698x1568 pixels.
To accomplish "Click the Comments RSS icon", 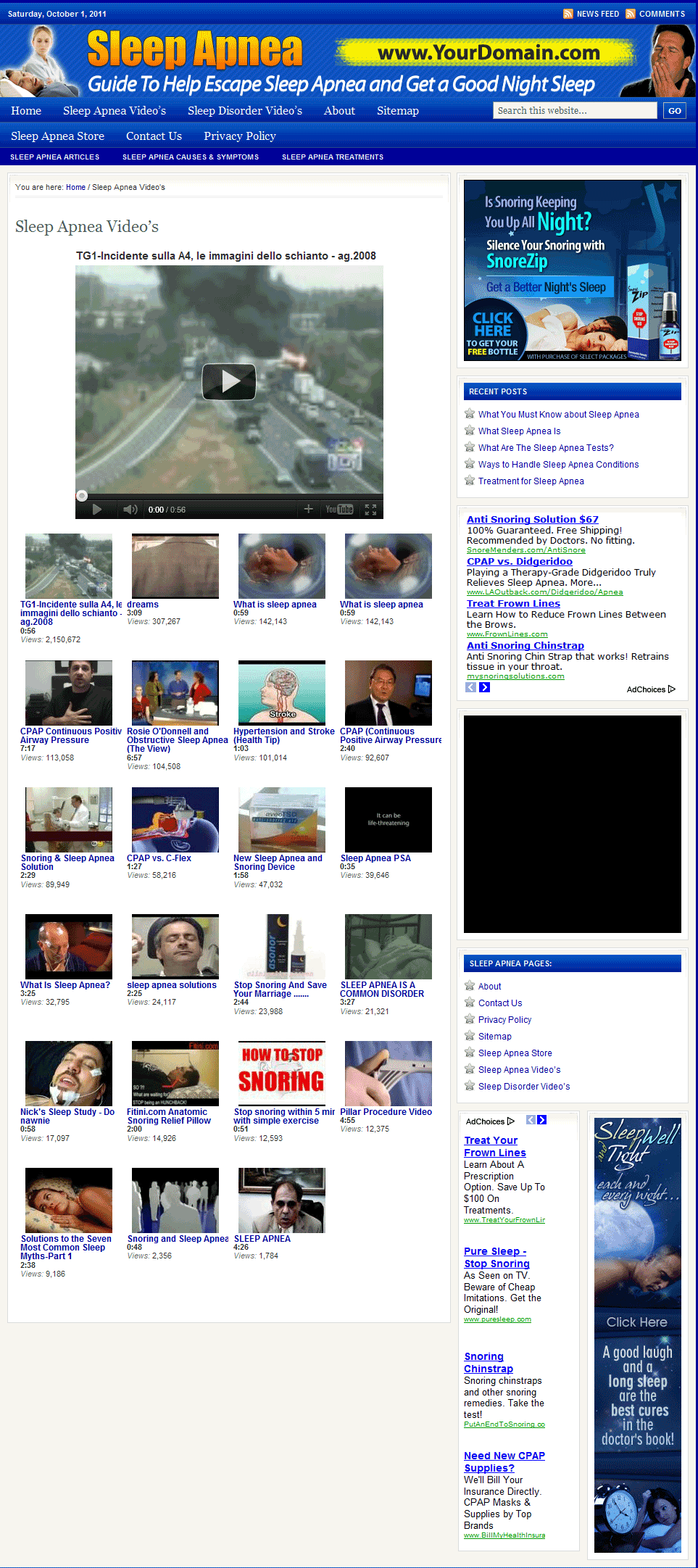I will pos(631,14).
